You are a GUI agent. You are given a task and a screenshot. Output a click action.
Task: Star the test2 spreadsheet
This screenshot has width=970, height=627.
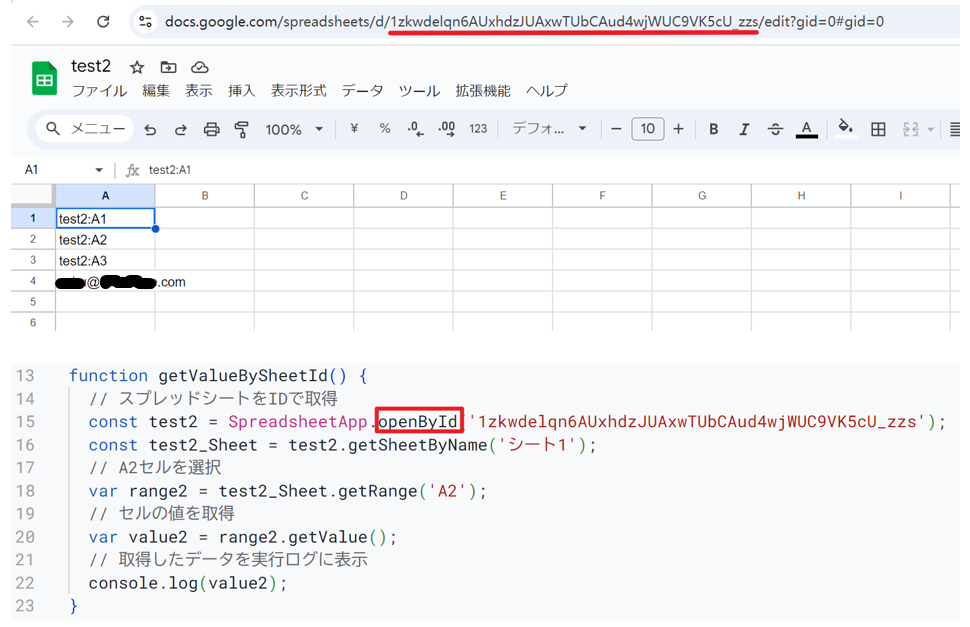(137, 67)
